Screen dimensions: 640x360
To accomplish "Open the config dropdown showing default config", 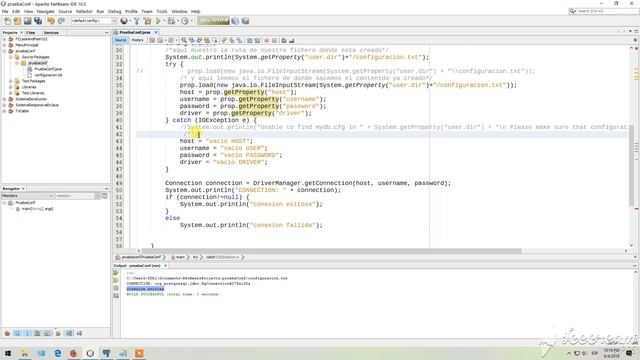I will 94,21.
